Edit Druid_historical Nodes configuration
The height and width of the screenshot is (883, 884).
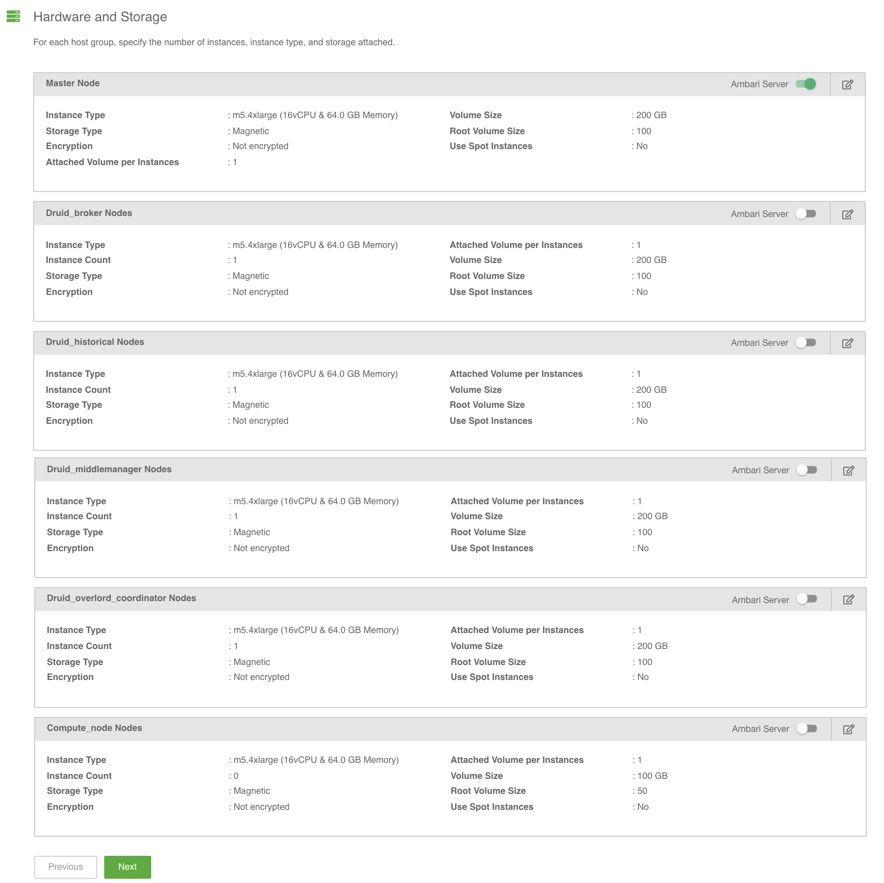847,343
